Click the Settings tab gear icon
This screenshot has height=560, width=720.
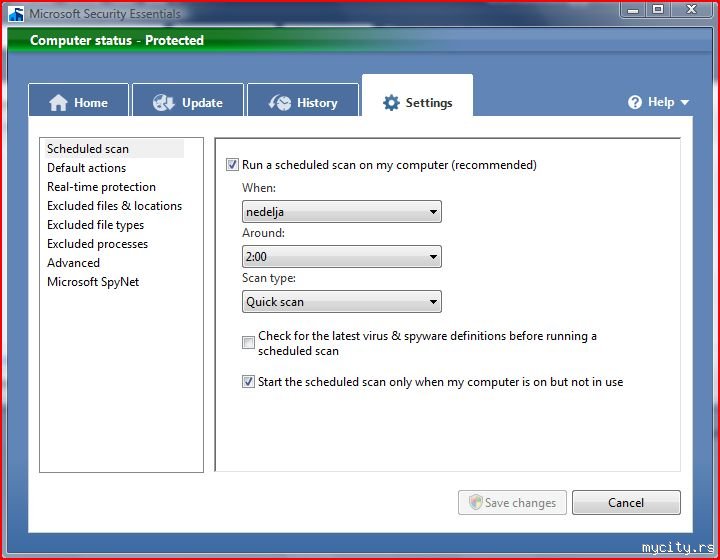pyautogui.click(x=391, y=102)
